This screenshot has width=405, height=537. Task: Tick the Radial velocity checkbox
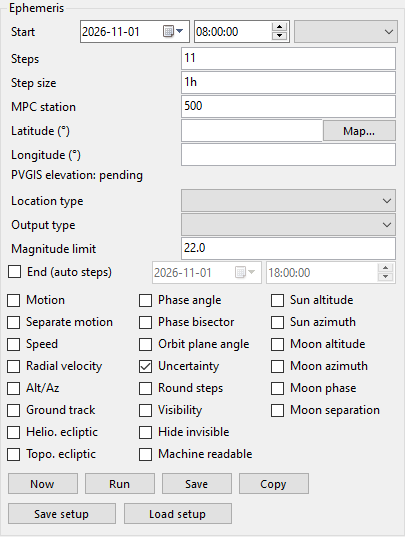tap(14, 366)
